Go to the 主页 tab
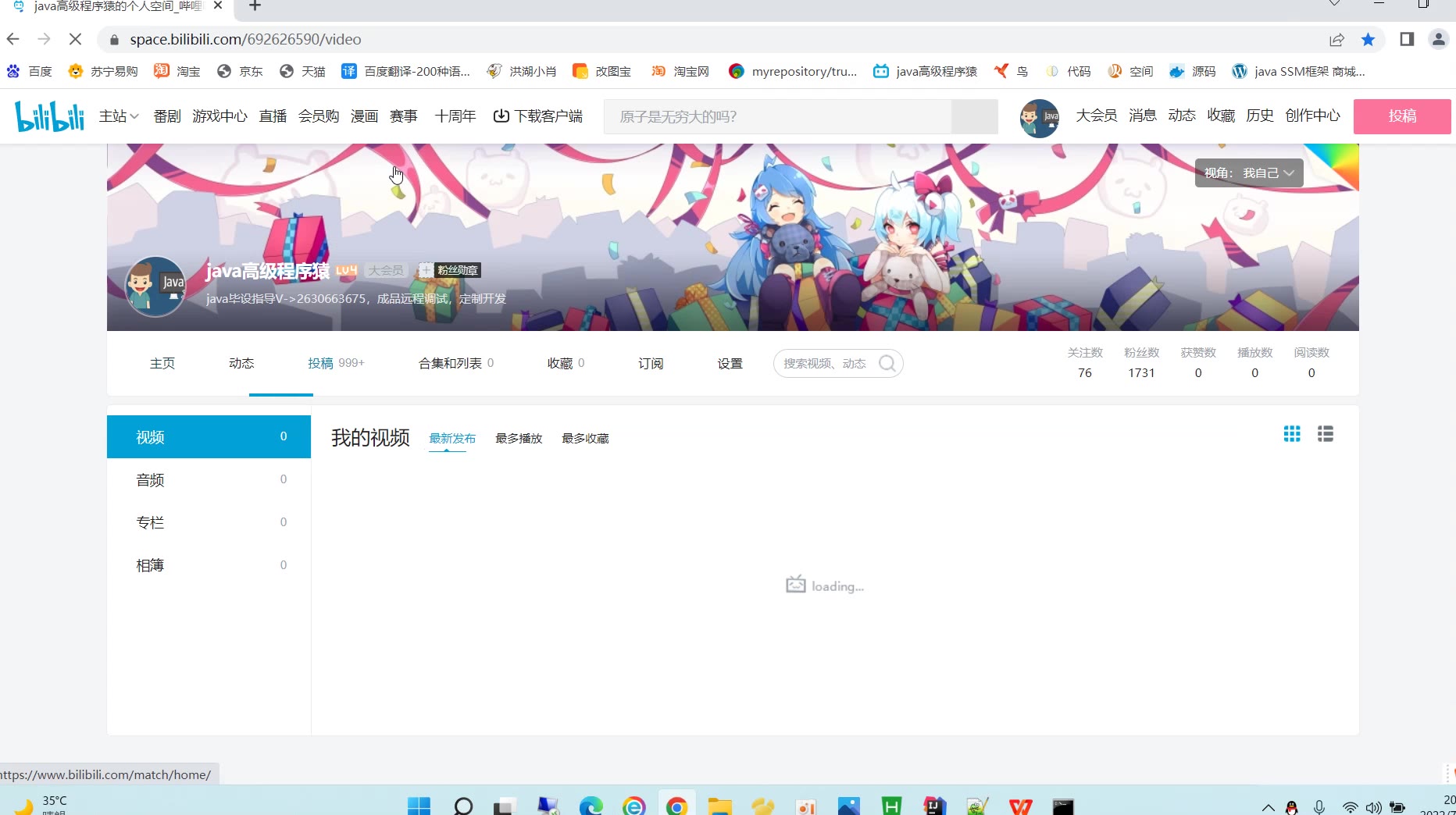 162,364
